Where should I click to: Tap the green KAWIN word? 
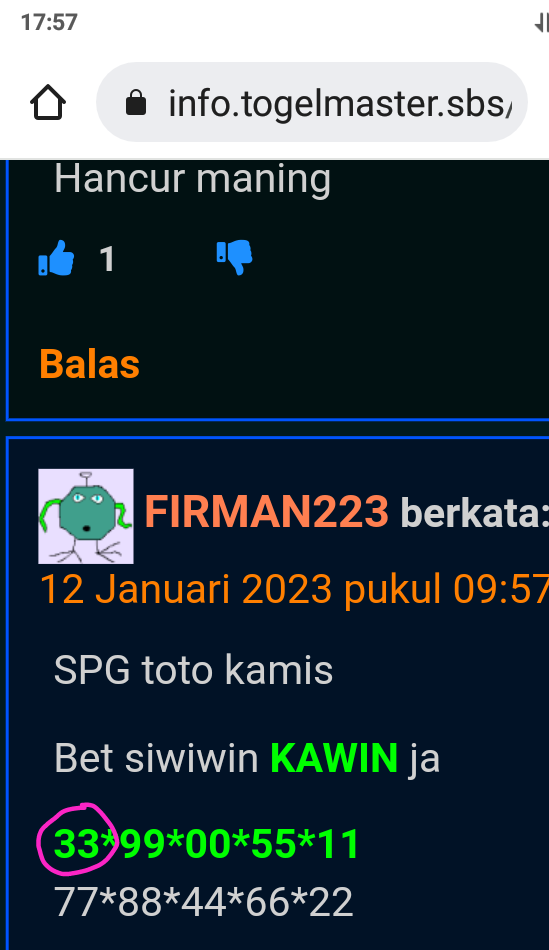click(x=334, y=758)
